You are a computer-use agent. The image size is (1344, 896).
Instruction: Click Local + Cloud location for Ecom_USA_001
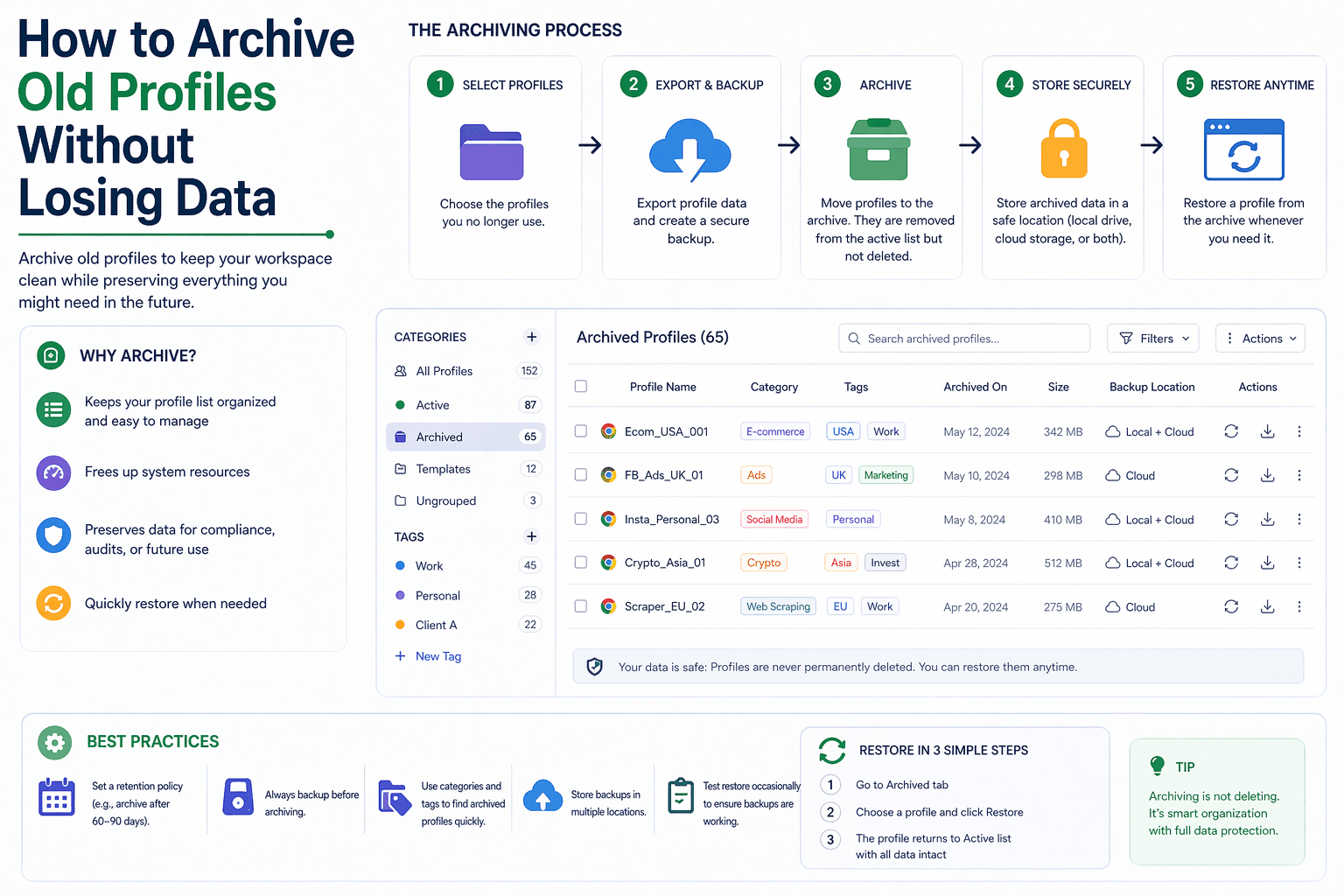1150,431
